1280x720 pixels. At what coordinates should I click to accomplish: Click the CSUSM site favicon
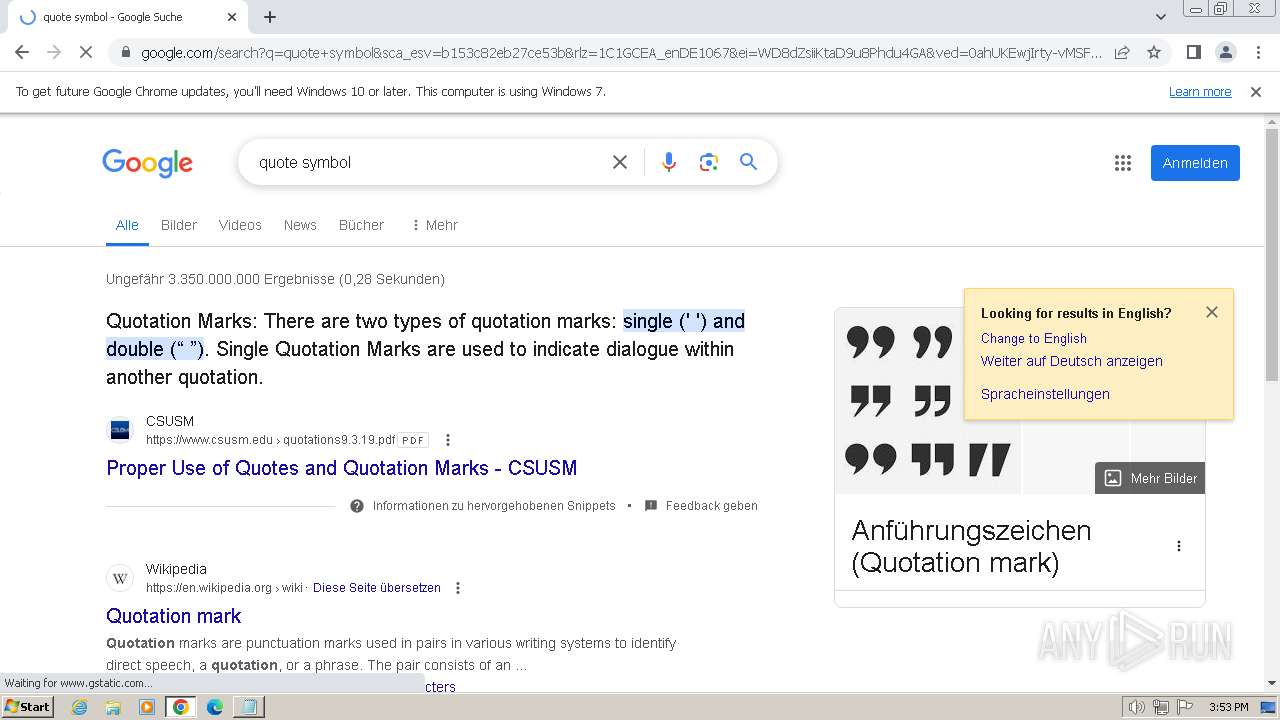(x=120, y=430)
